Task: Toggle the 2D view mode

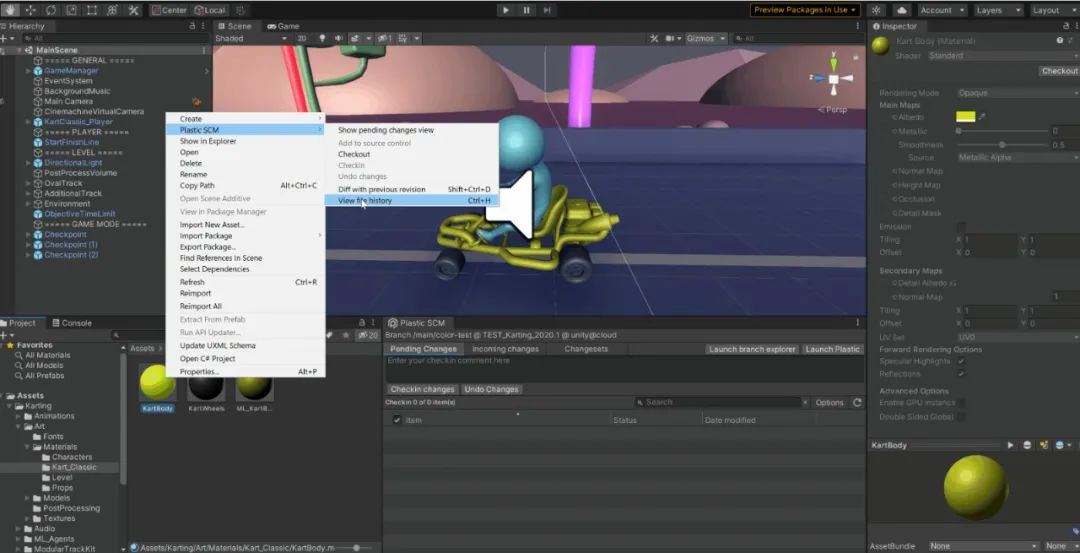Action: click(301, 39)
